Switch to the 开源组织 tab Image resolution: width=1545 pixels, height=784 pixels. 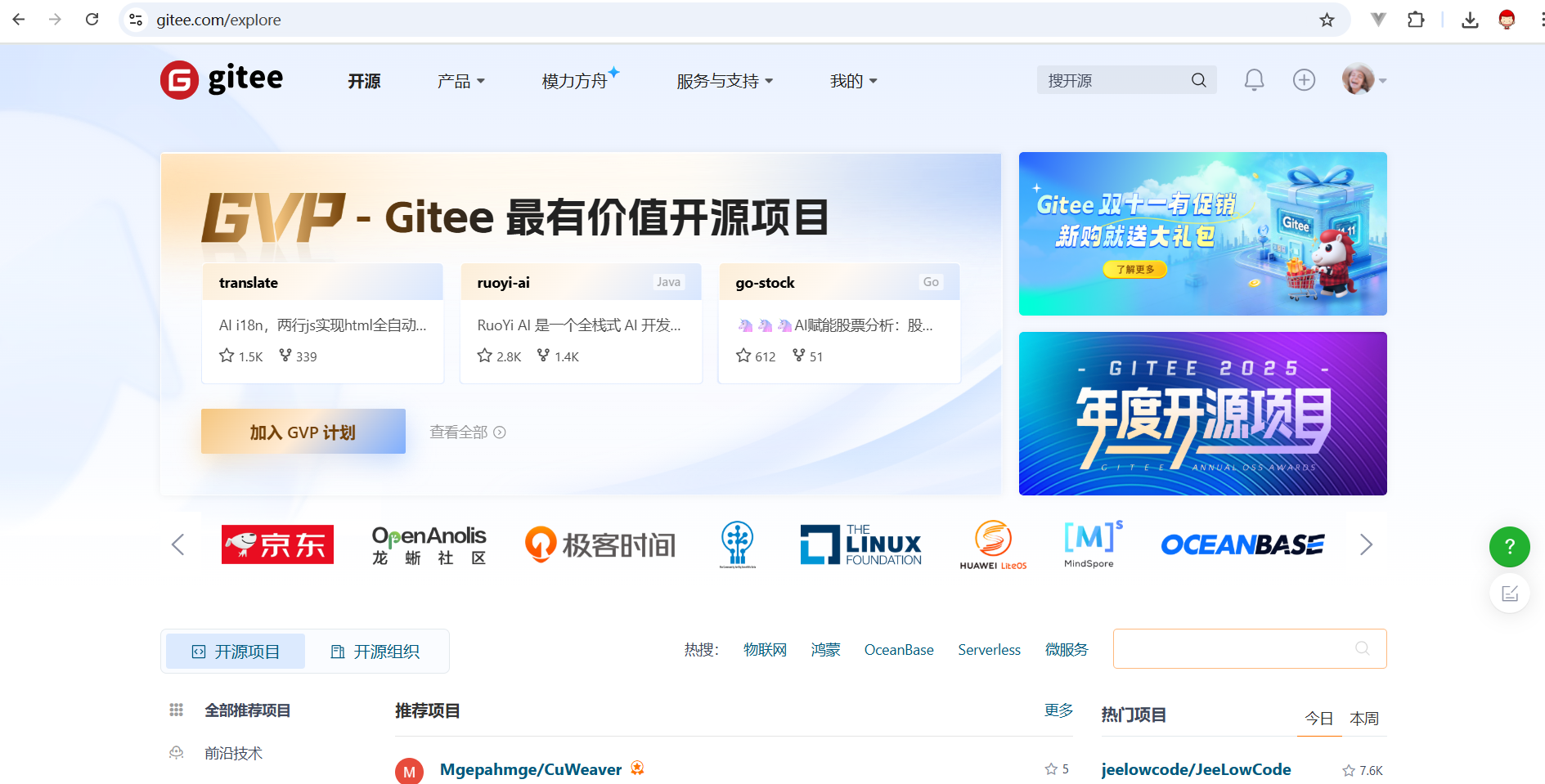coord(375,652)
